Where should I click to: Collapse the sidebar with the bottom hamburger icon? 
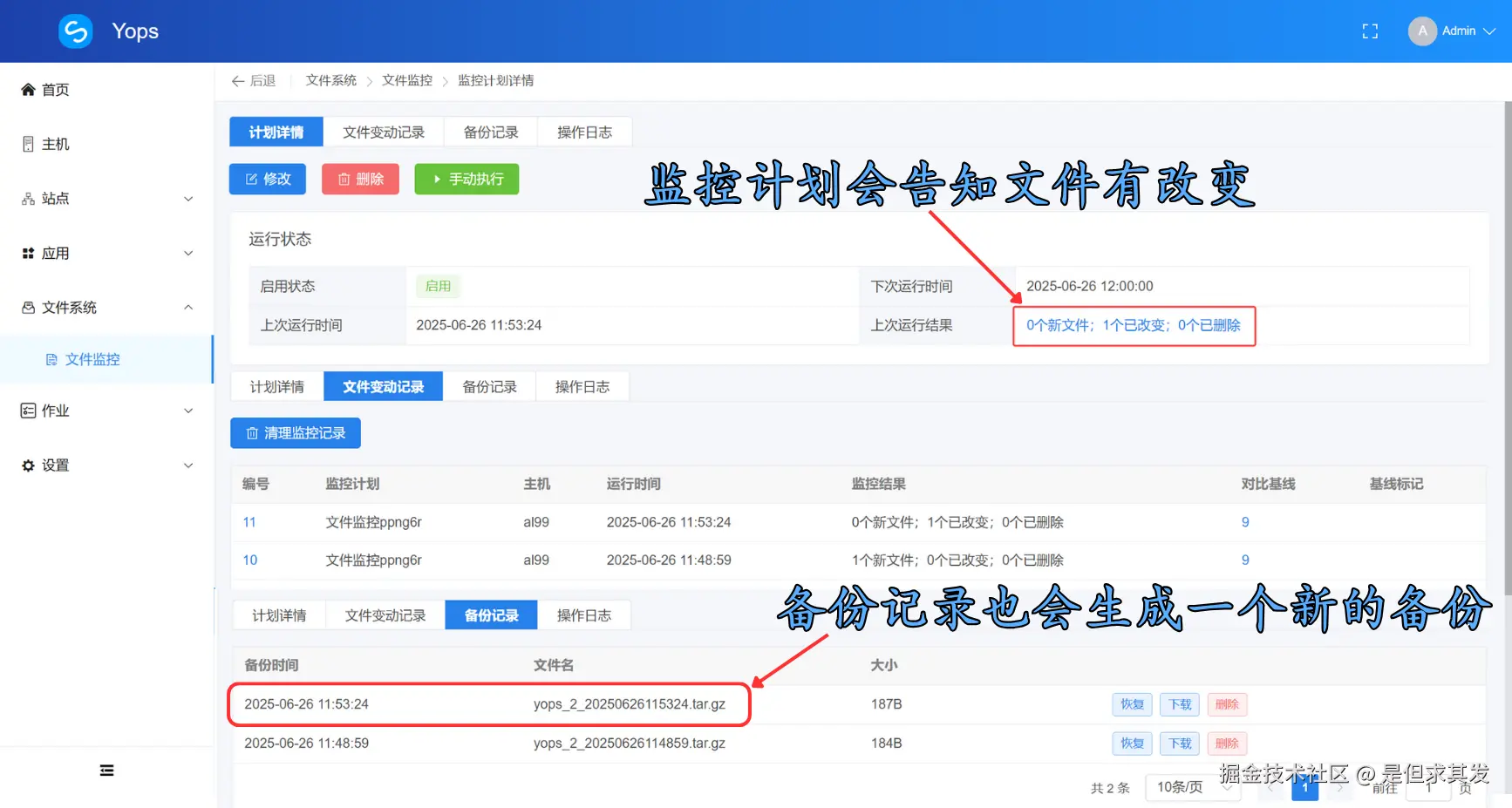(x=106, y=770)
